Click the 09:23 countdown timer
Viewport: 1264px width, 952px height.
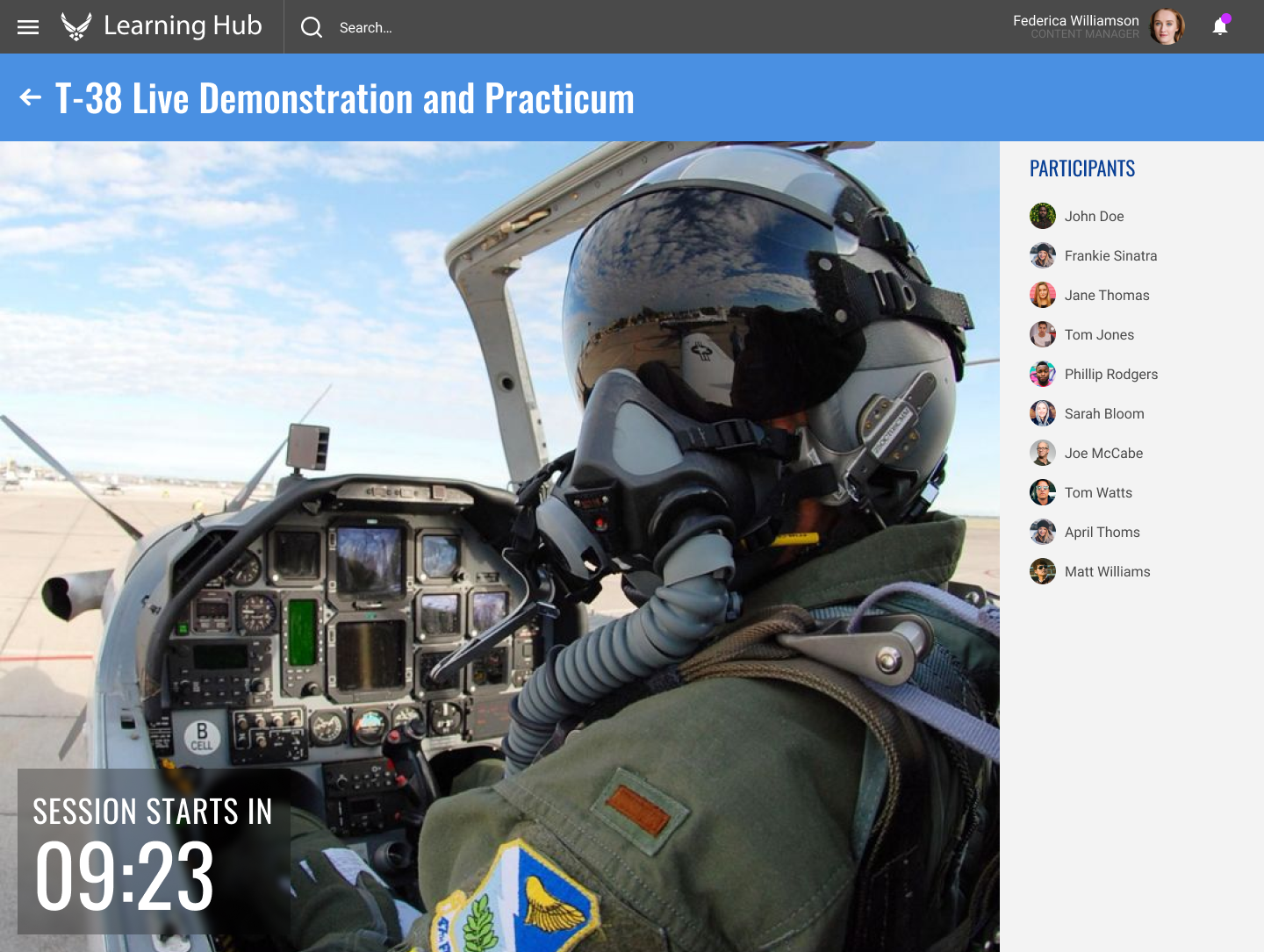pos(124,876)
